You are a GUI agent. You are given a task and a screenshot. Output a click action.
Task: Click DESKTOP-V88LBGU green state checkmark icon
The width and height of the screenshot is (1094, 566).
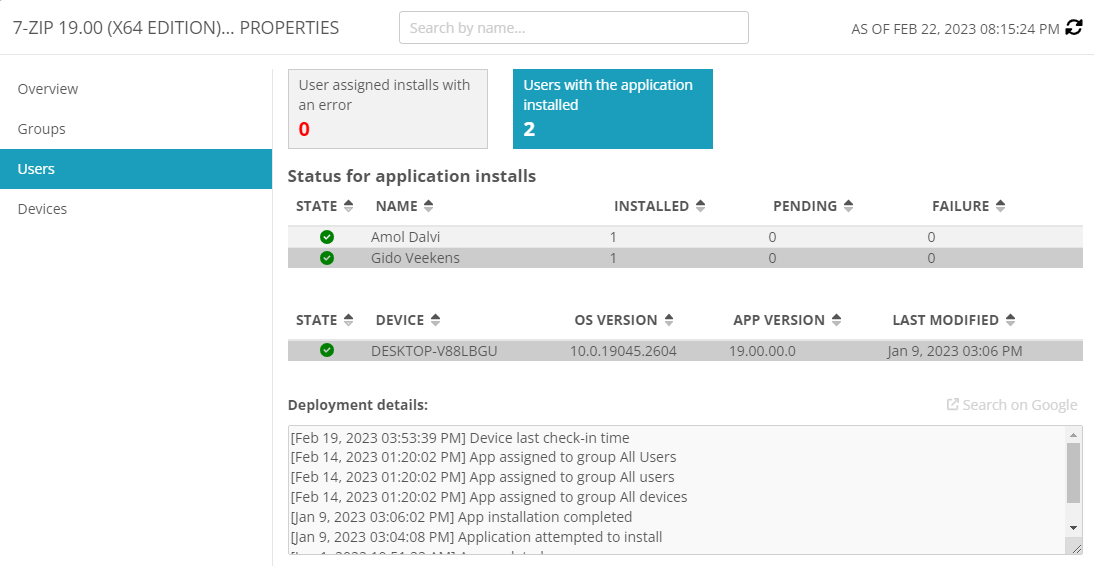pyautogui.click(x=327, y=351)
